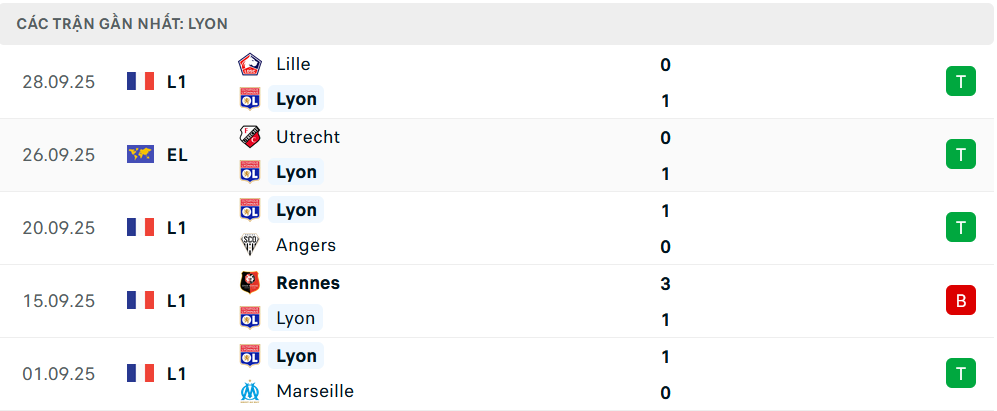
Task: Click the Marseille club crest icon
Action: click(249, 391)
